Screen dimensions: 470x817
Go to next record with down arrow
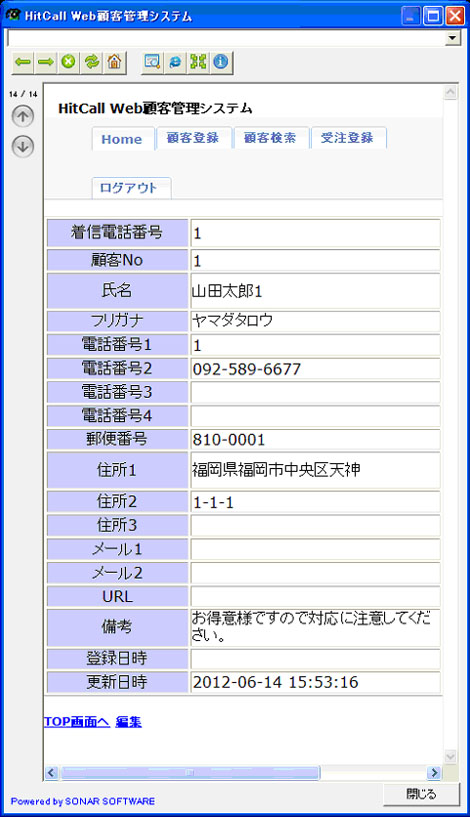[22, 146]
